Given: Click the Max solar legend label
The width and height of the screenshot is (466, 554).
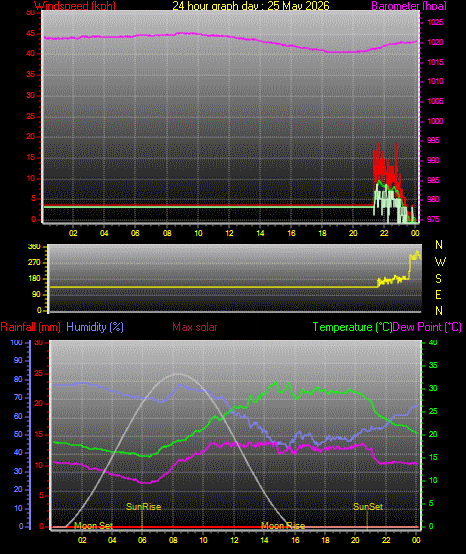Looking at the screenshot, I should pos(195,327).
